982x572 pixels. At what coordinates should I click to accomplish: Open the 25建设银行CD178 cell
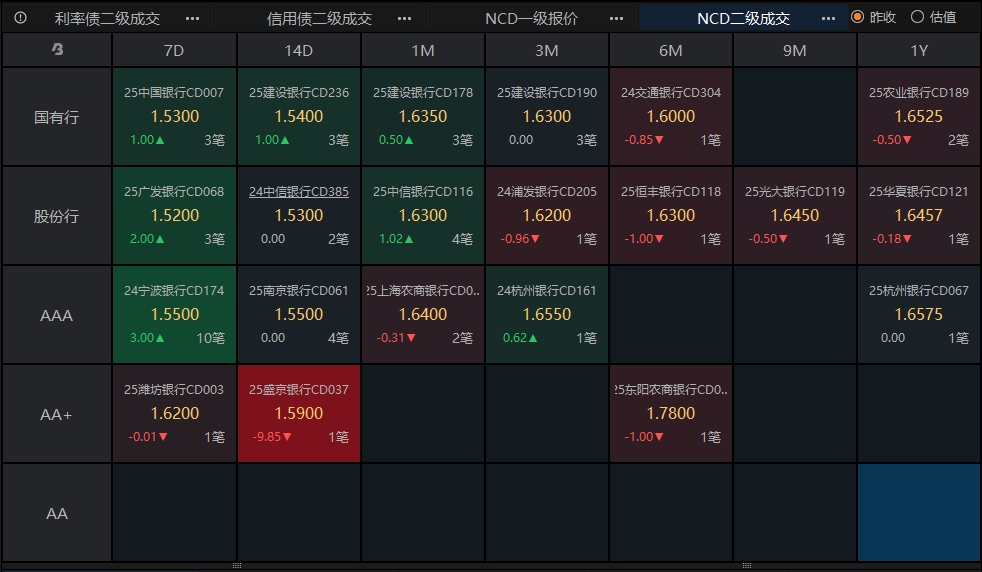tap(423, 117)
